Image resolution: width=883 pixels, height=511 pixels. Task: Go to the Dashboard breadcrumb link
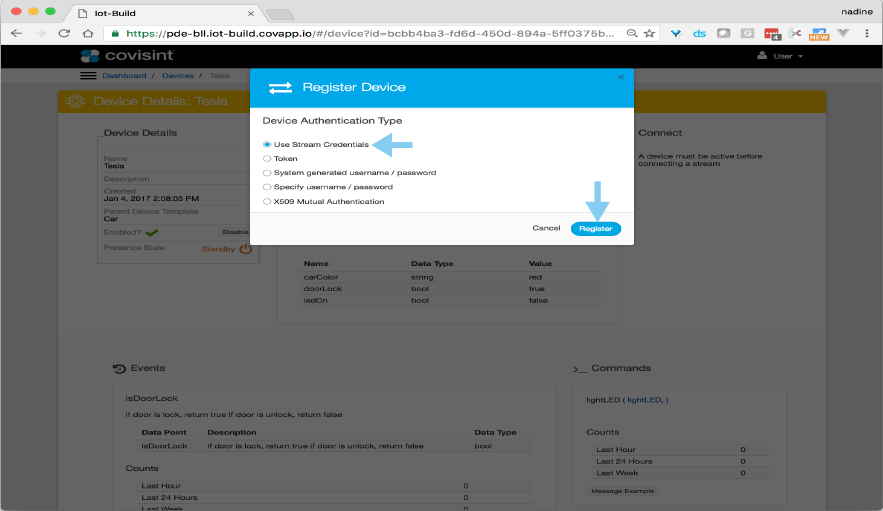(123, 76)
